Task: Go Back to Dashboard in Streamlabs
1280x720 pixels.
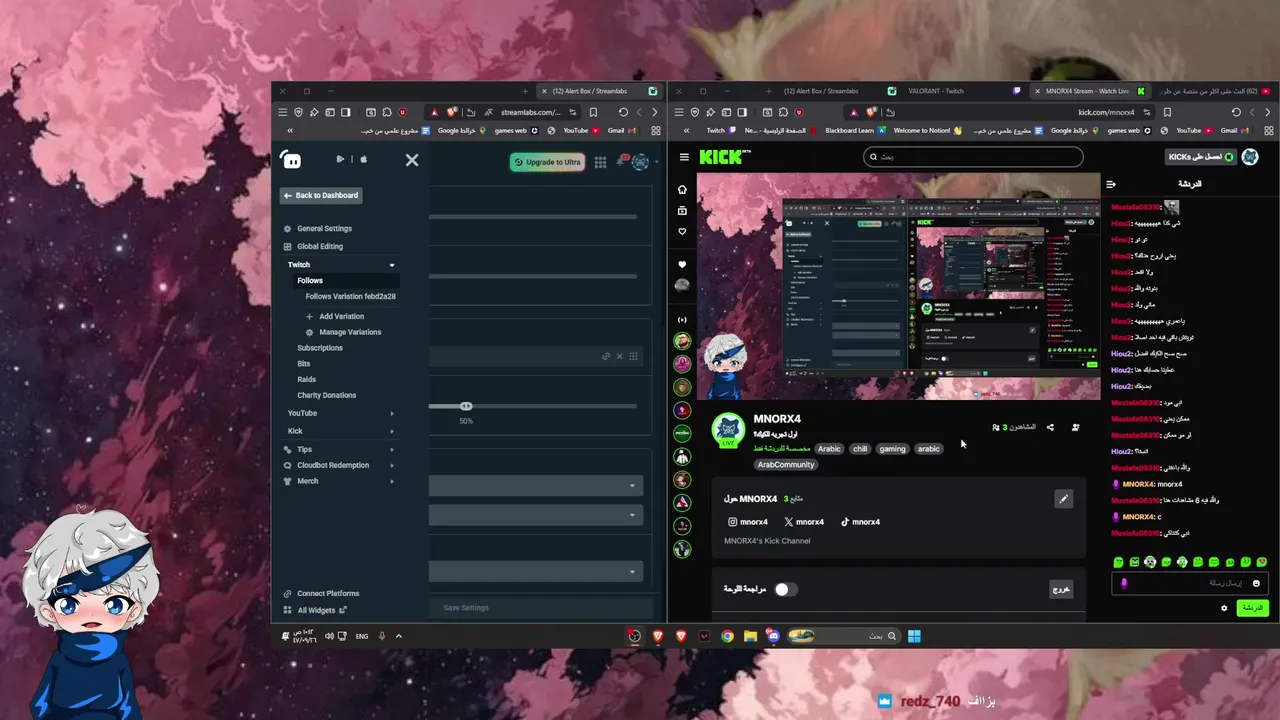Action: pyautogui.click(x=320, y=195)
